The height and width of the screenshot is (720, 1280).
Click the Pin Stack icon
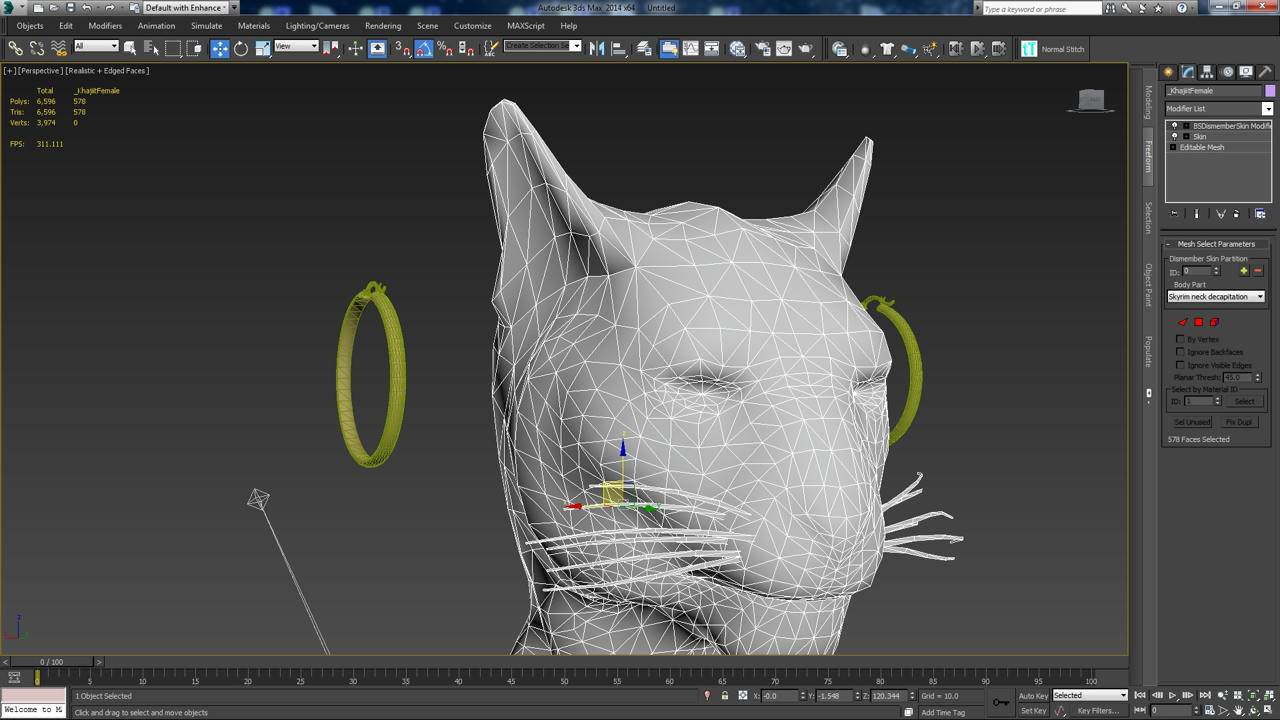coord(1174,214)
